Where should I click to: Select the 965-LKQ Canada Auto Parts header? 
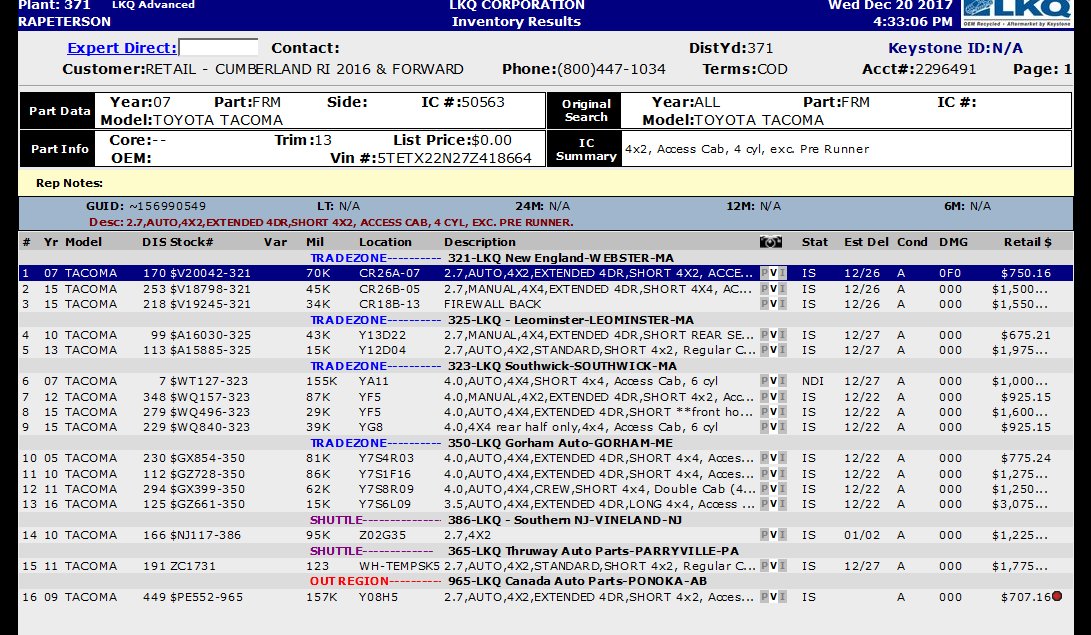tap(578, 581)
